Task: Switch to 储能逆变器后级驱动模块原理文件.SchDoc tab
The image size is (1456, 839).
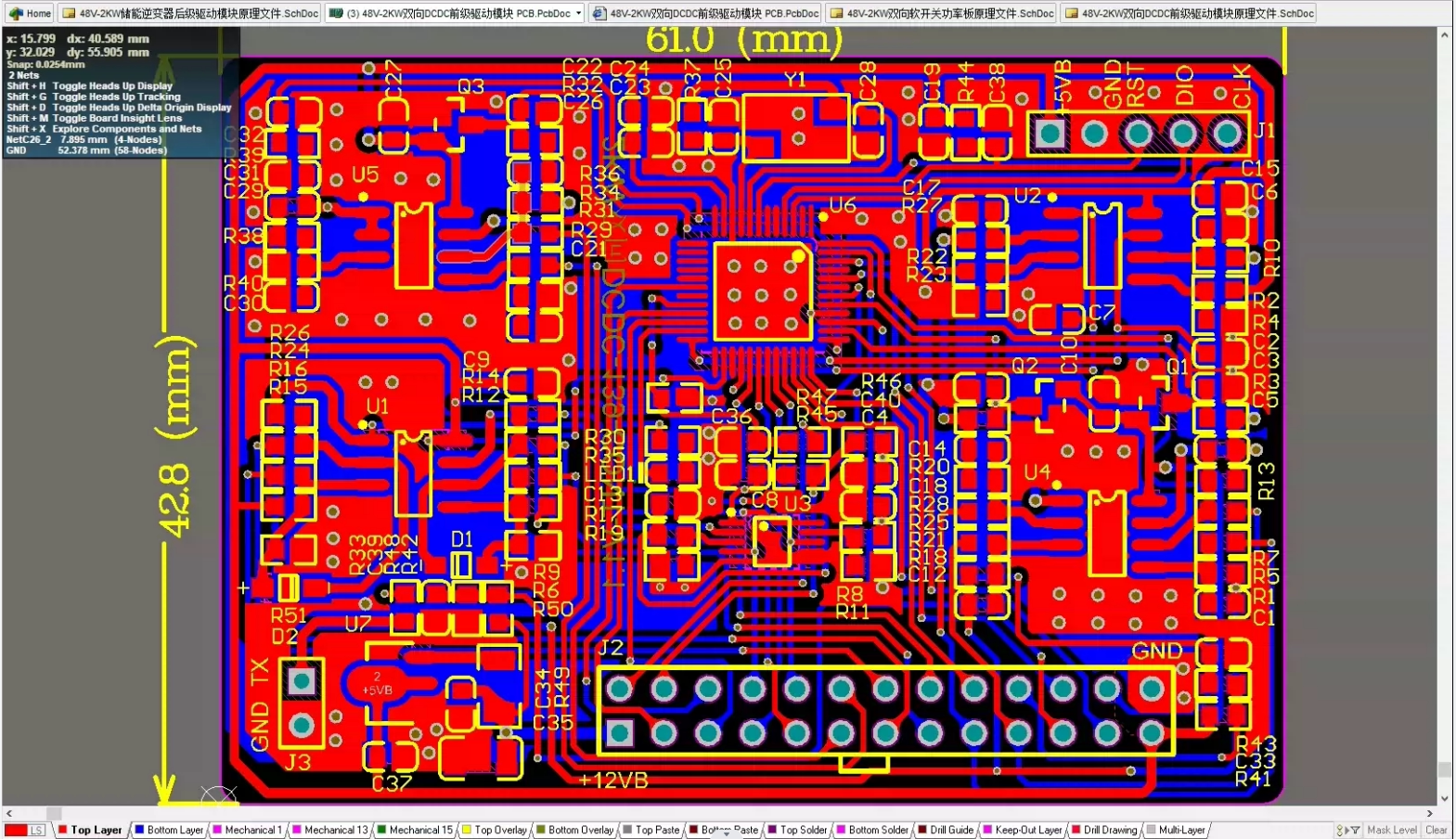Action: [x=190, y=13]
